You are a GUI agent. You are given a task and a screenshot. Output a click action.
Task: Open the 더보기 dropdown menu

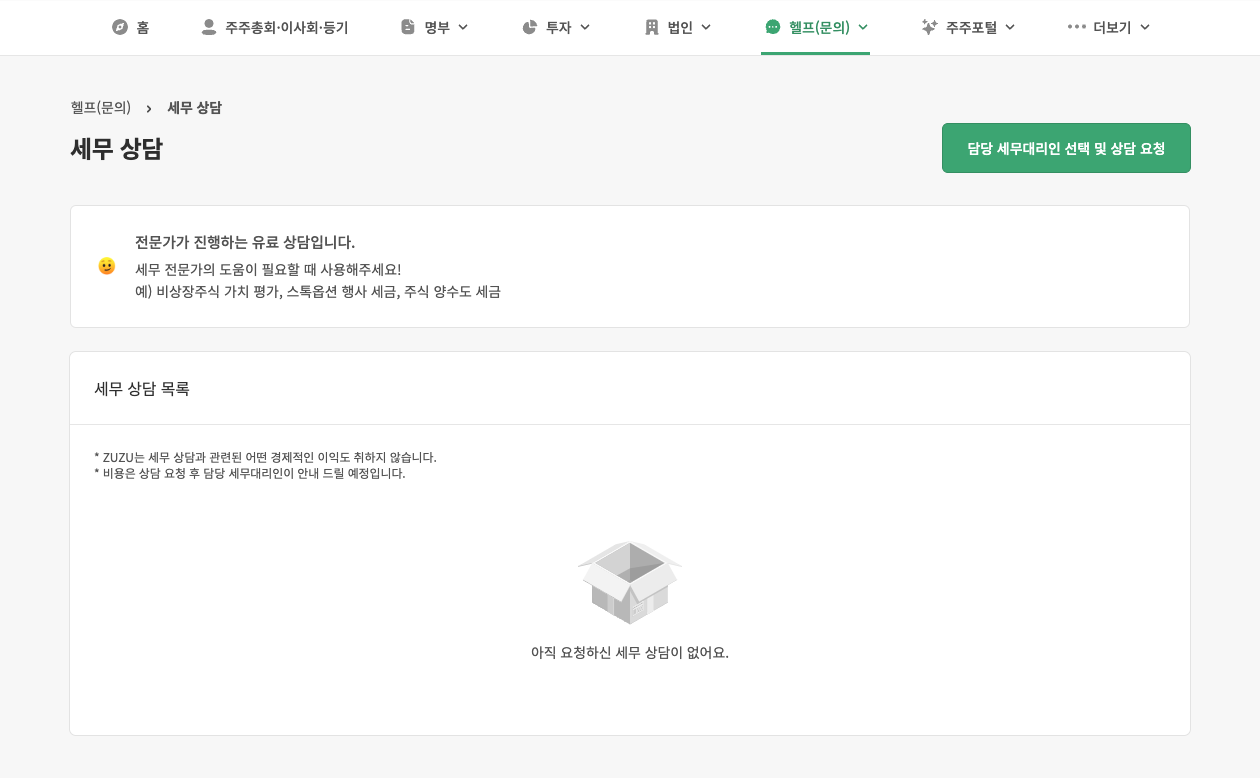click(1144, 27)
